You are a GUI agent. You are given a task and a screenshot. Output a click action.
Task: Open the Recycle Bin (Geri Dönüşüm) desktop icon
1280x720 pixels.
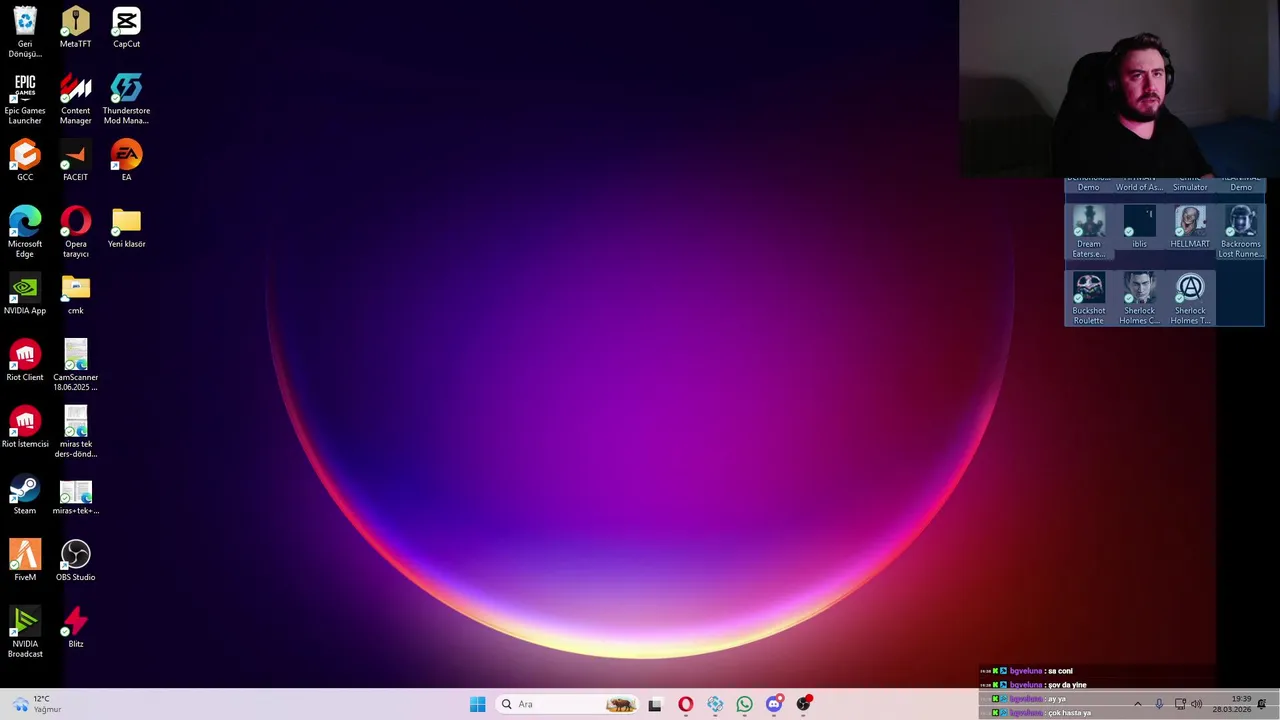[25, 32]
